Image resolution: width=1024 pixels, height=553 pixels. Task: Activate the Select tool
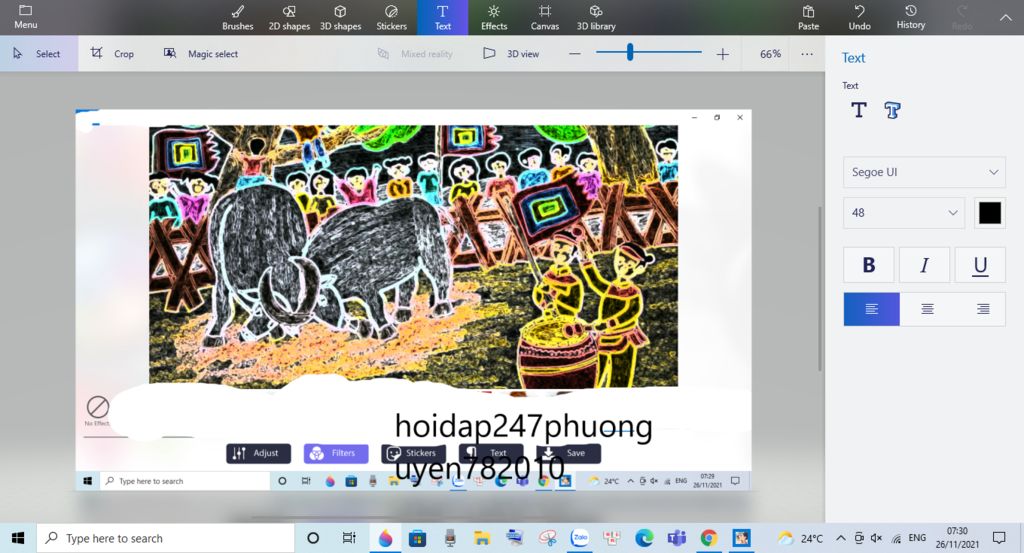point(39,54)
